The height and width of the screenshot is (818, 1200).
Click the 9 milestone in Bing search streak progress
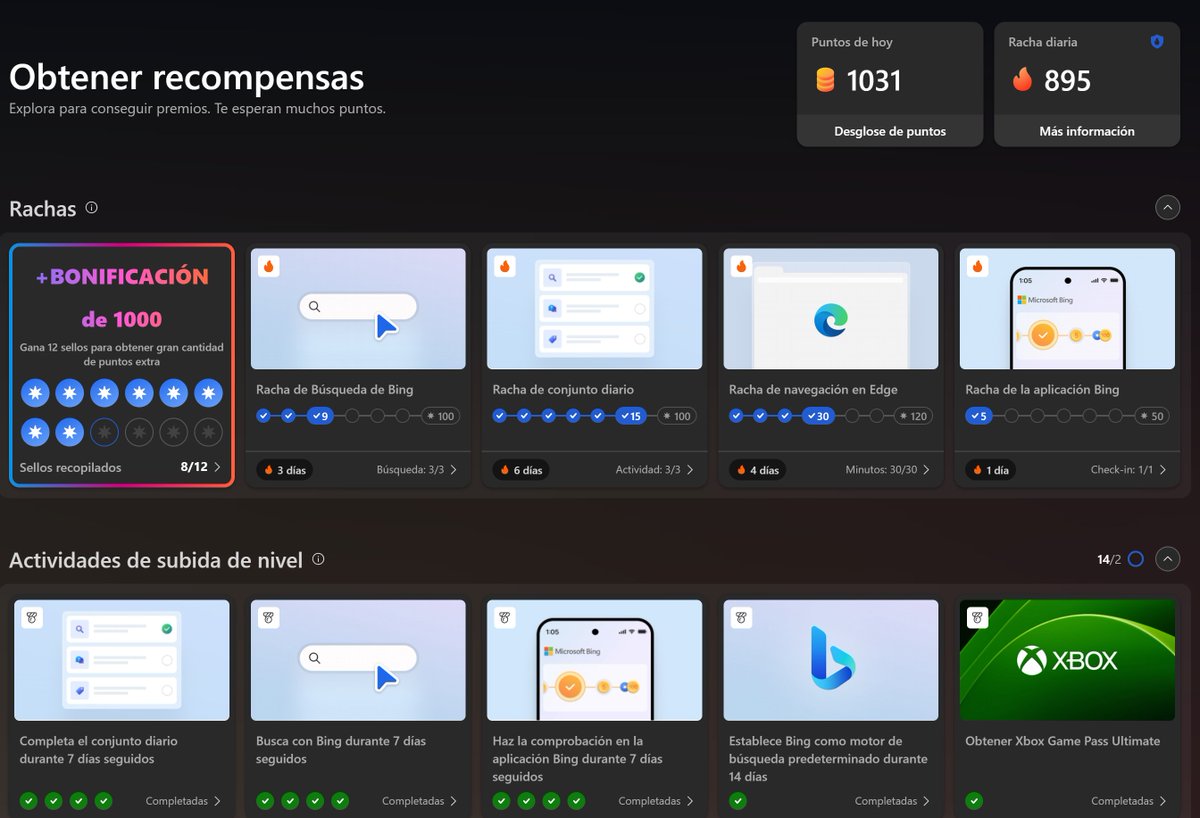[x=320, y=416]
